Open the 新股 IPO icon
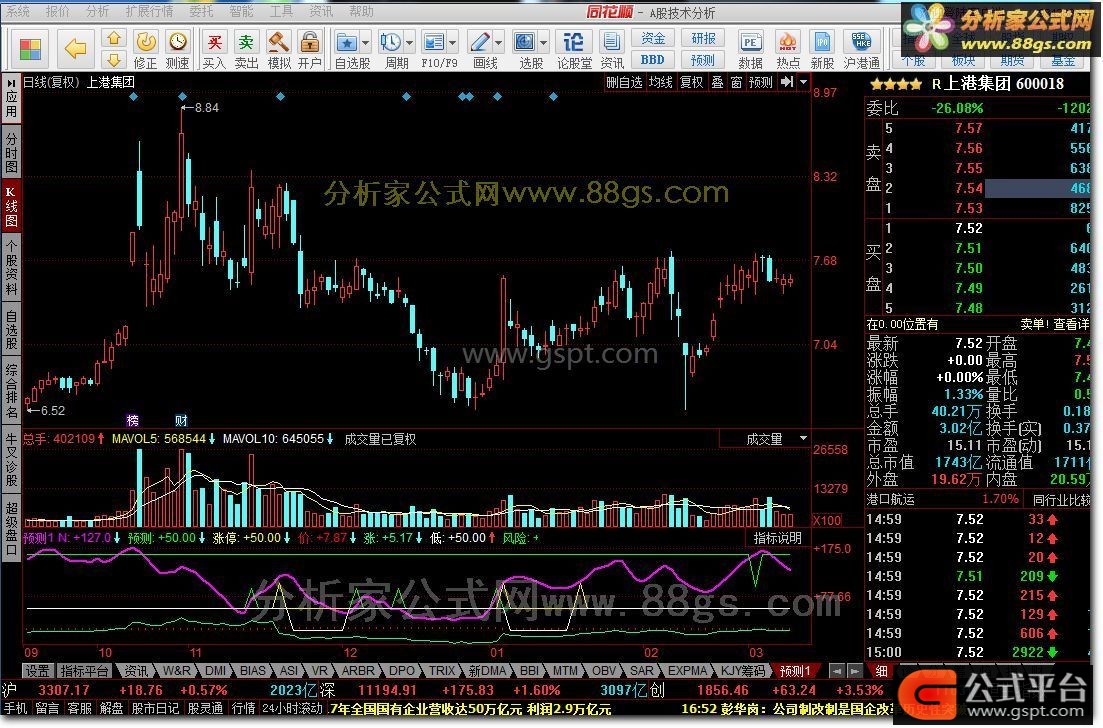Viewport: 1103px width, 728px height. click(822, 42)
